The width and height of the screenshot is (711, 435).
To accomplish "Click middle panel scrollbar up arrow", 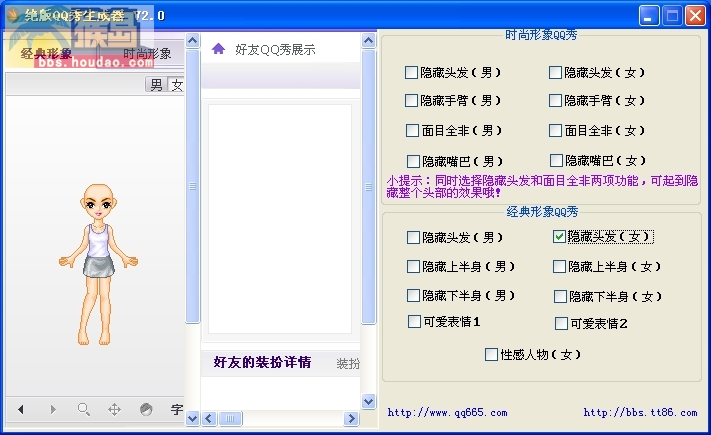I will (369, 41).
